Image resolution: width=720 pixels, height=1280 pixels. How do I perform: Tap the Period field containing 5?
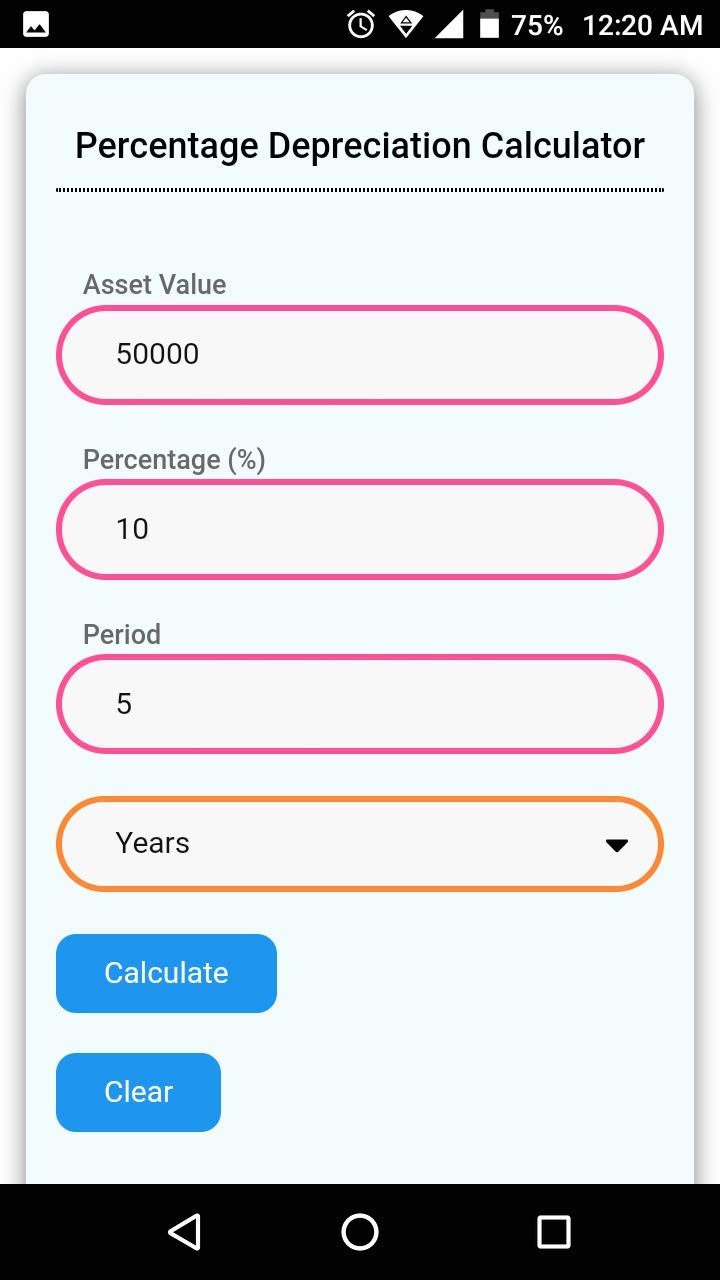[x=360, y=704]
